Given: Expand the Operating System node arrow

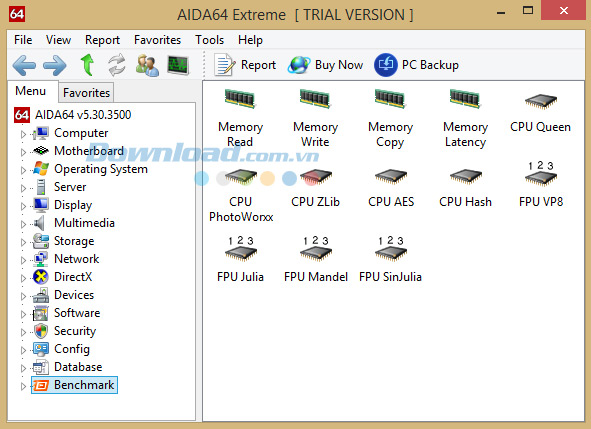Looking at the screenshot, I should point(23,170).
